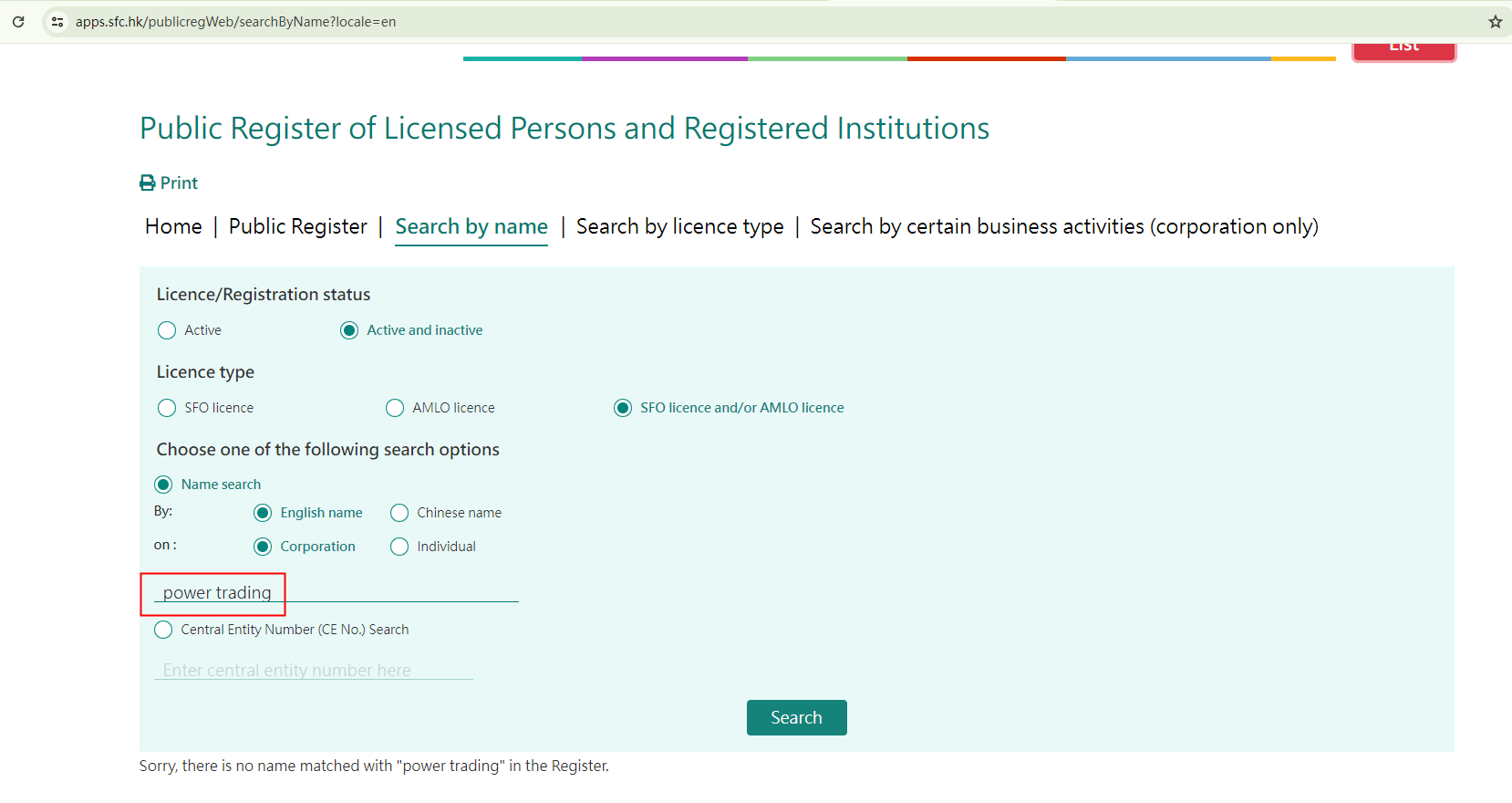Enable Central Entity Number search option
Screen dimensions: 1512x803
pos(163,630)
